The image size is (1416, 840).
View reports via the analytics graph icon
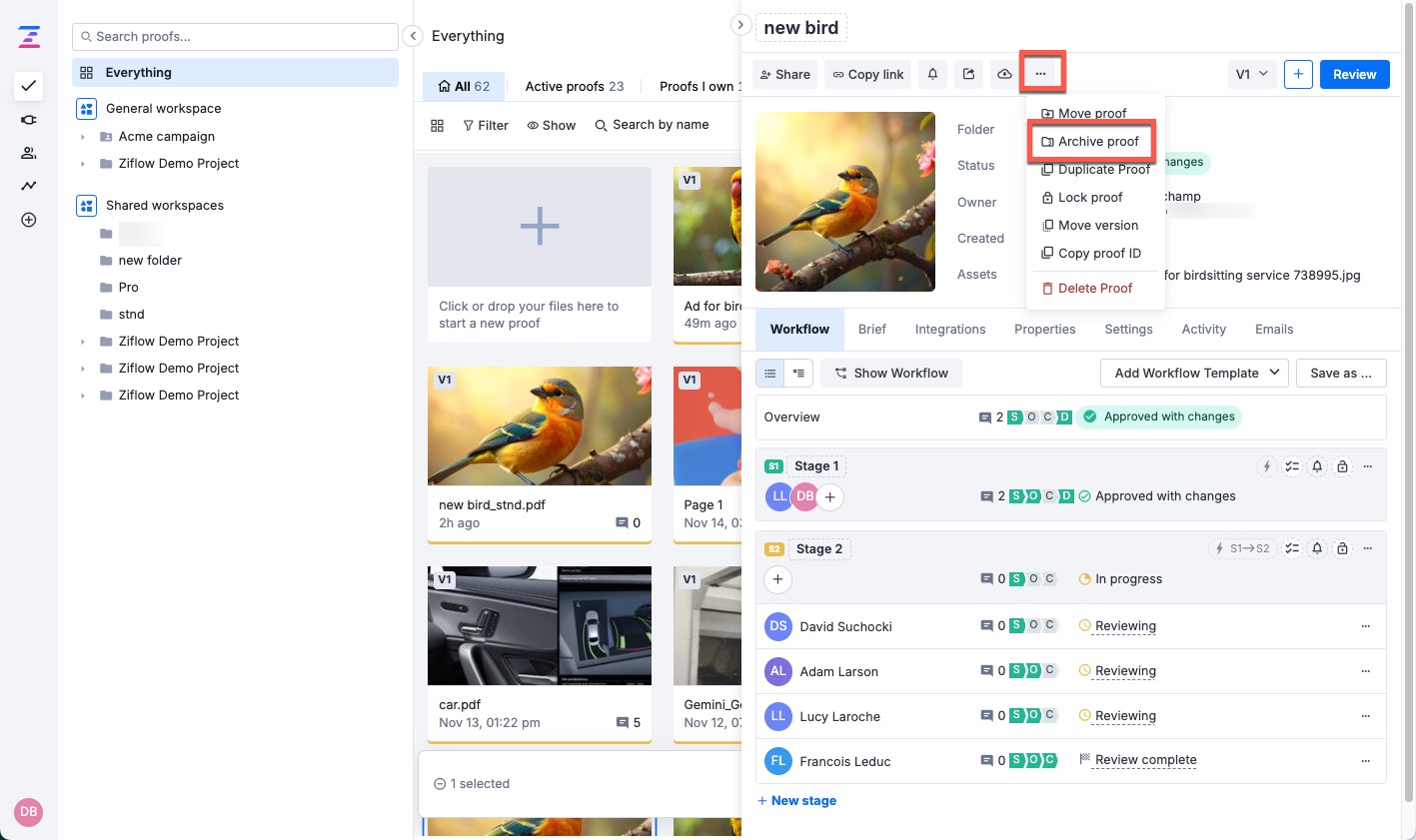(x=28, y=185)
